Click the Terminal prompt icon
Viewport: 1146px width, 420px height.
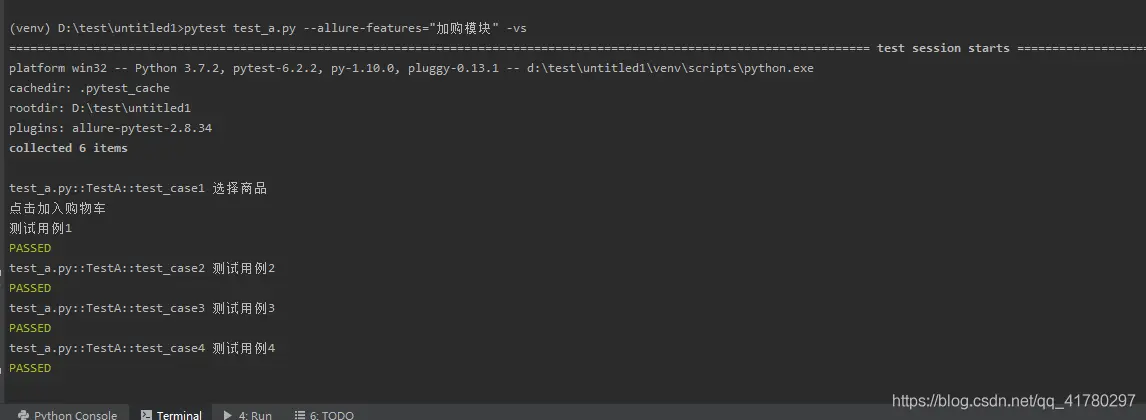tap(146, 415)
